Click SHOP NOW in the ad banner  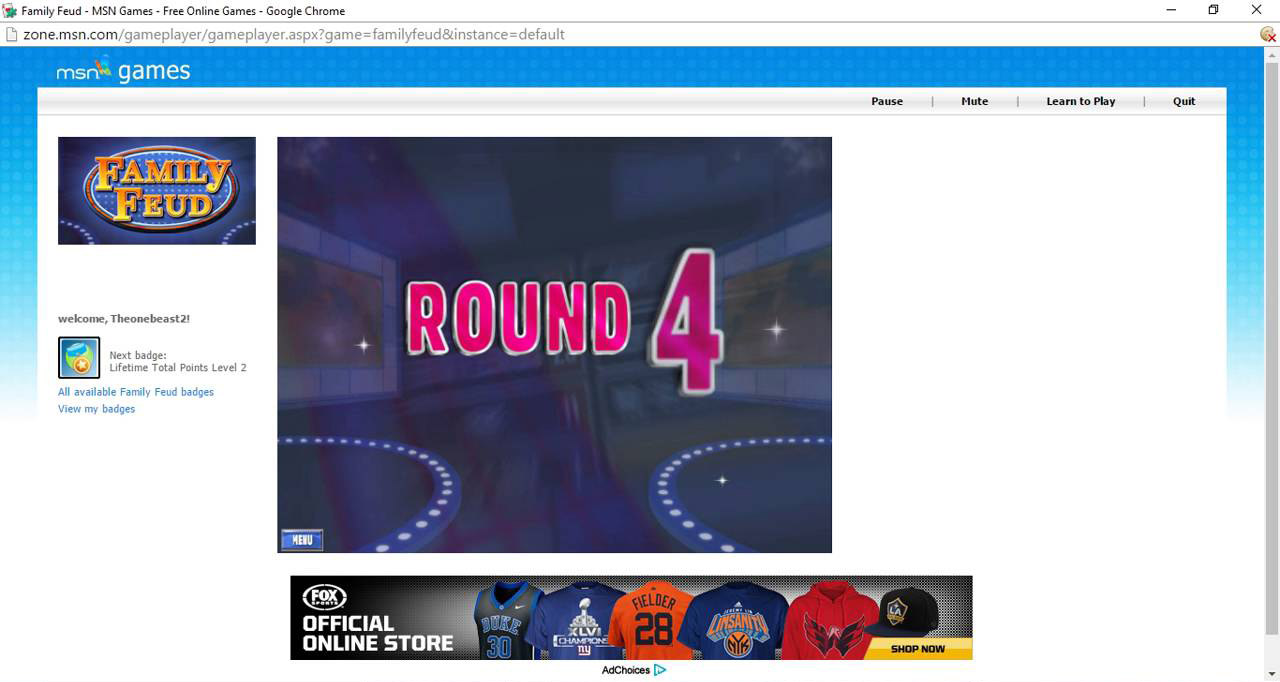tap(917, 649)
